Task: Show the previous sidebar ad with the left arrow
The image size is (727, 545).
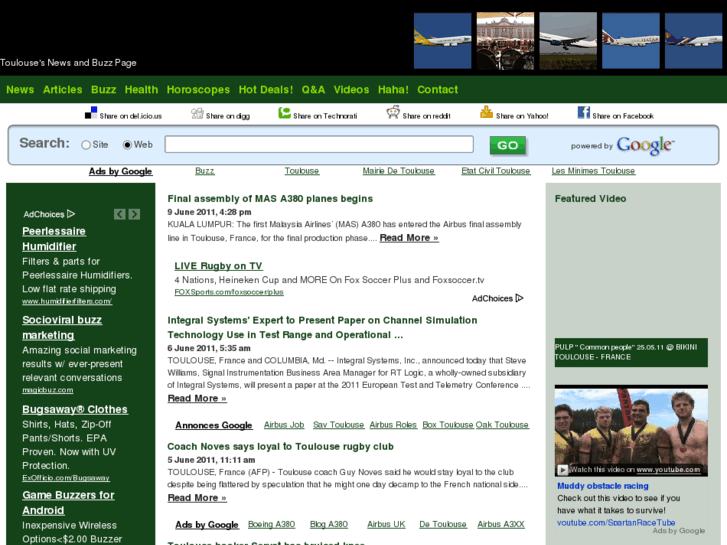Action: pos(120,214)
